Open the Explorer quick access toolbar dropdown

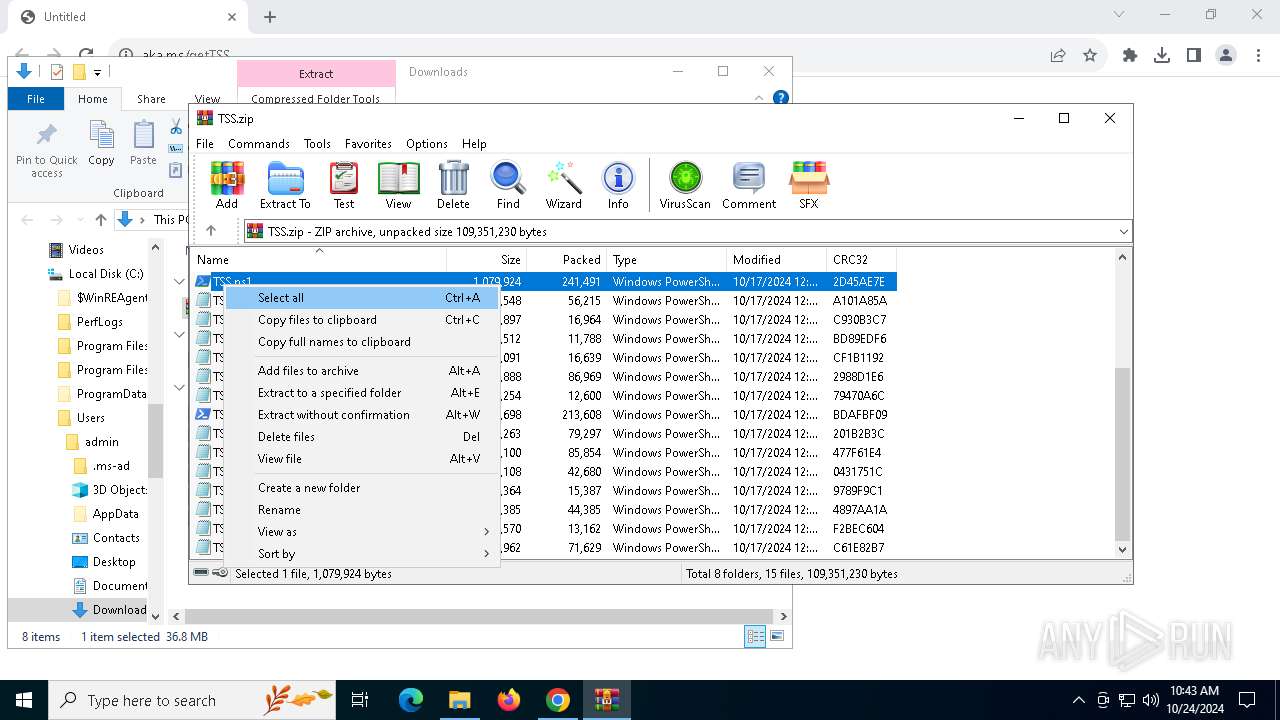pyautogui.click(x=97, y=72)
